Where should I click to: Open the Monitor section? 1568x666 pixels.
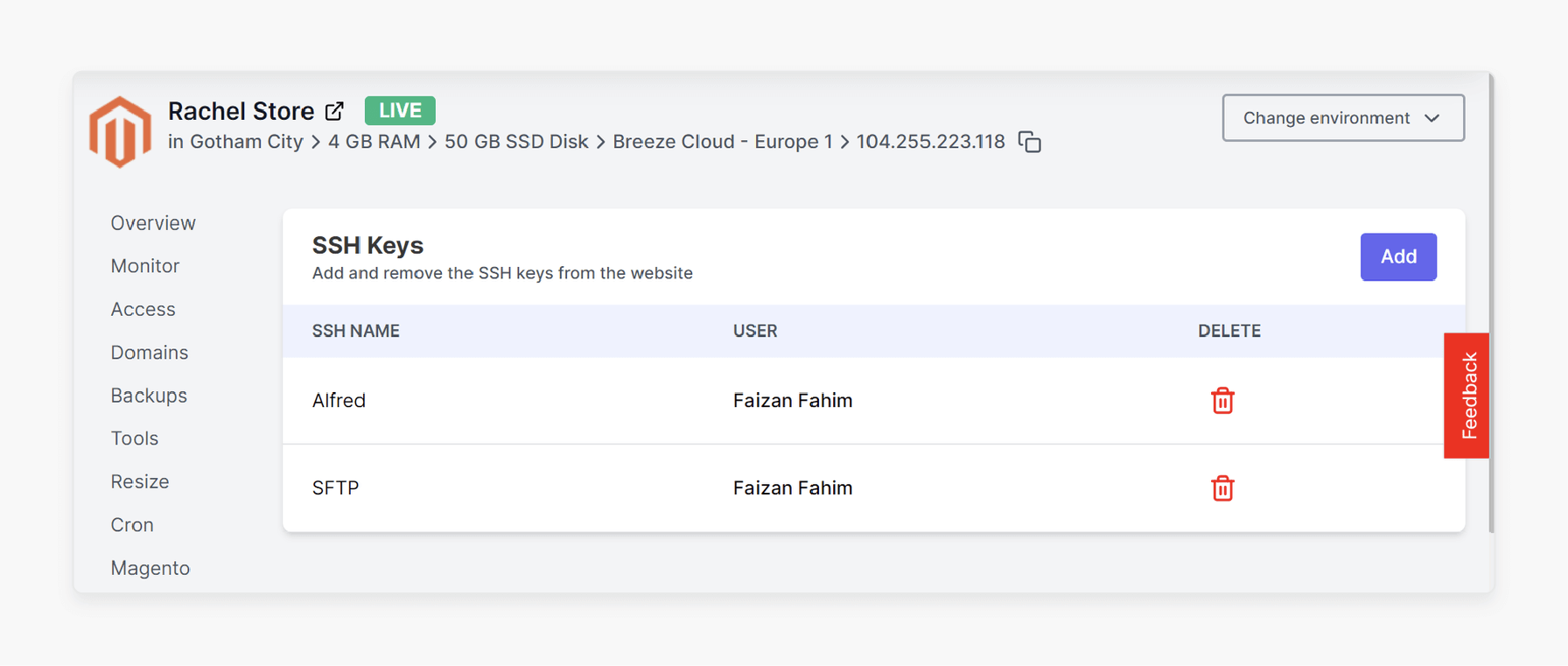(145, 266)
